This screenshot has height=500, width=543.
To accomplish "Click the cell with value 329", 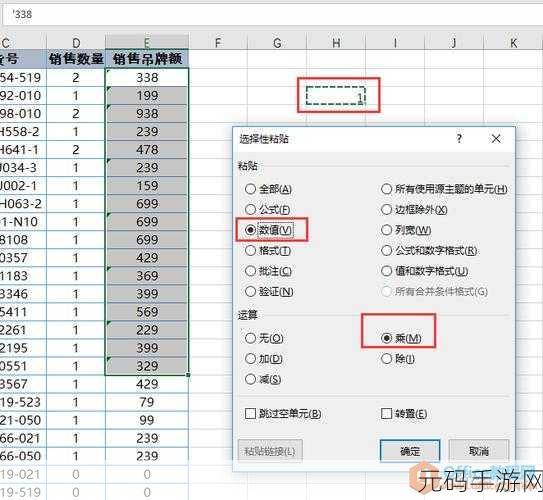I will click(147, 366).
